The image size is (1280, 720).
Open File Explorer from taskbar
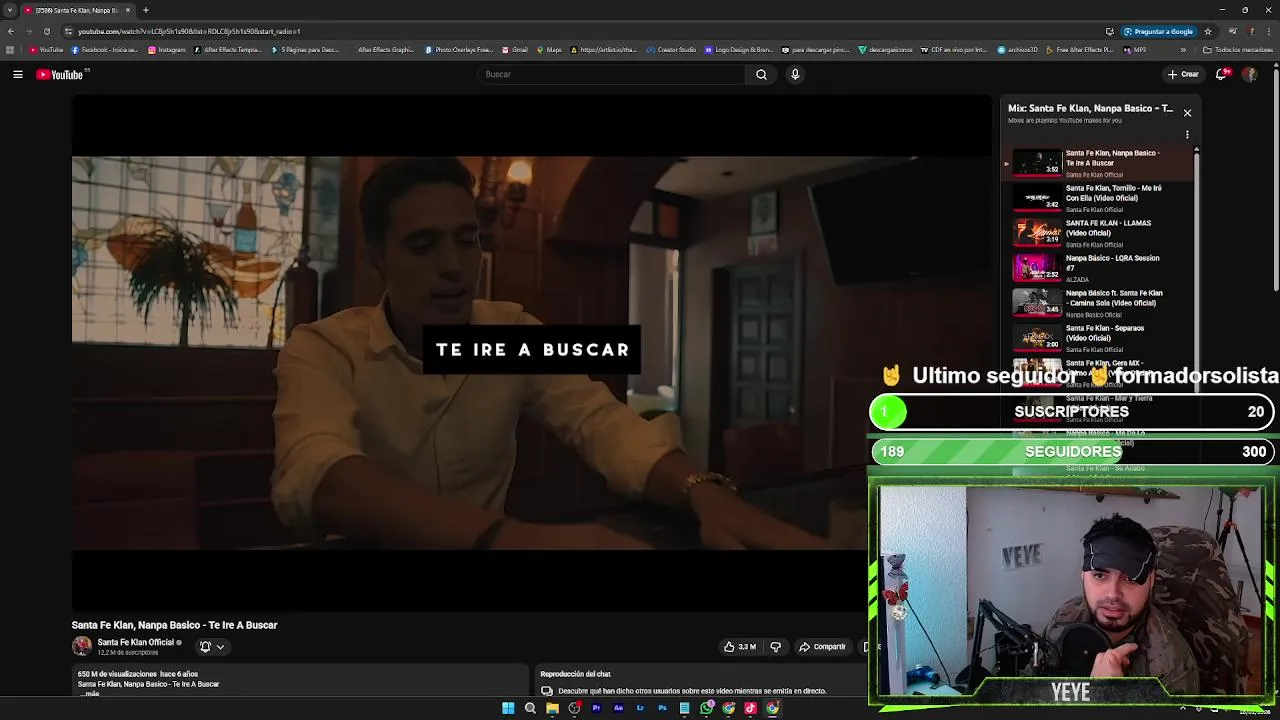[552, 708]
